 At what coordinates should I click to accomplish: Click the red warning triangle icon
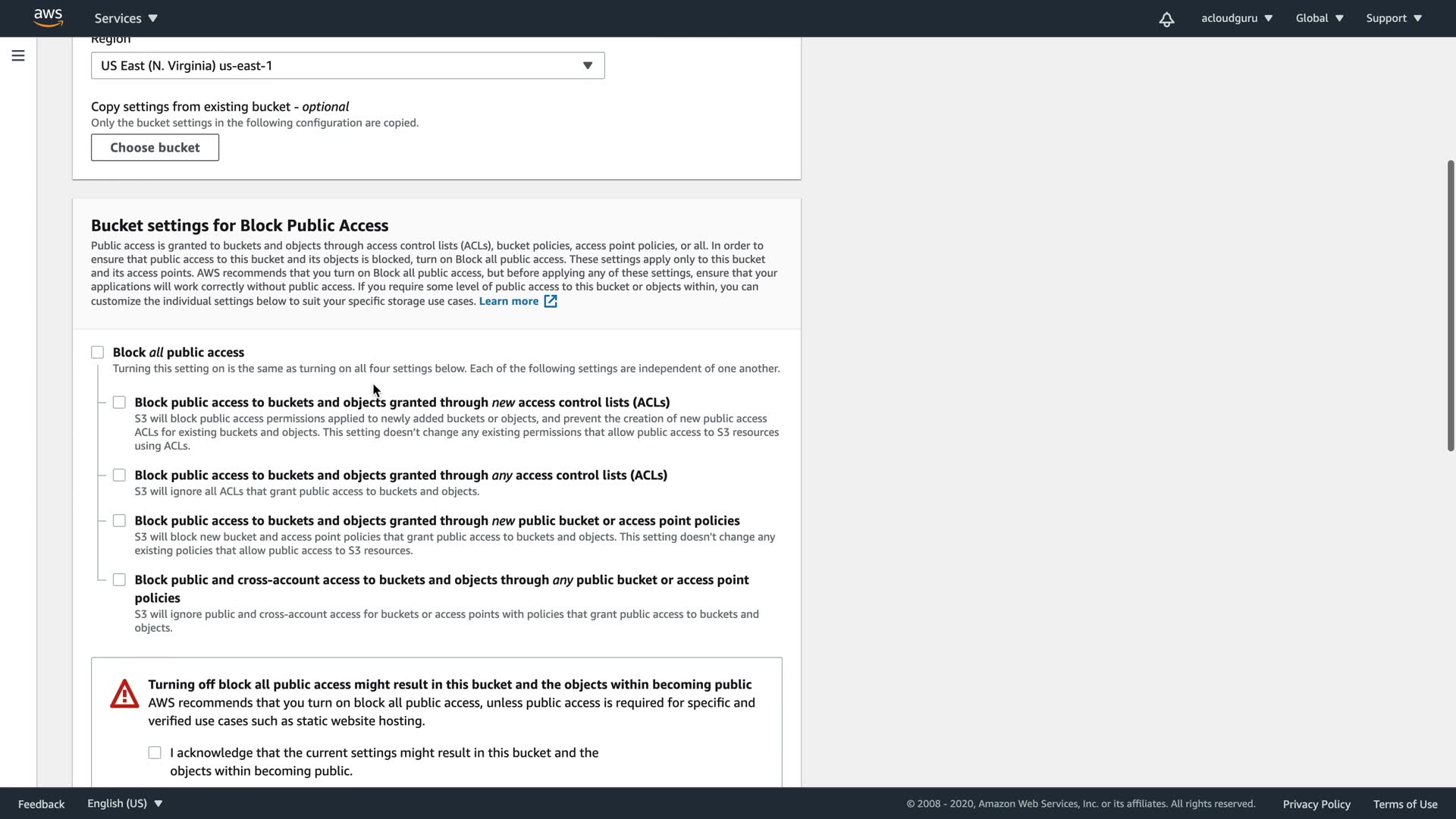pos(124,694)
